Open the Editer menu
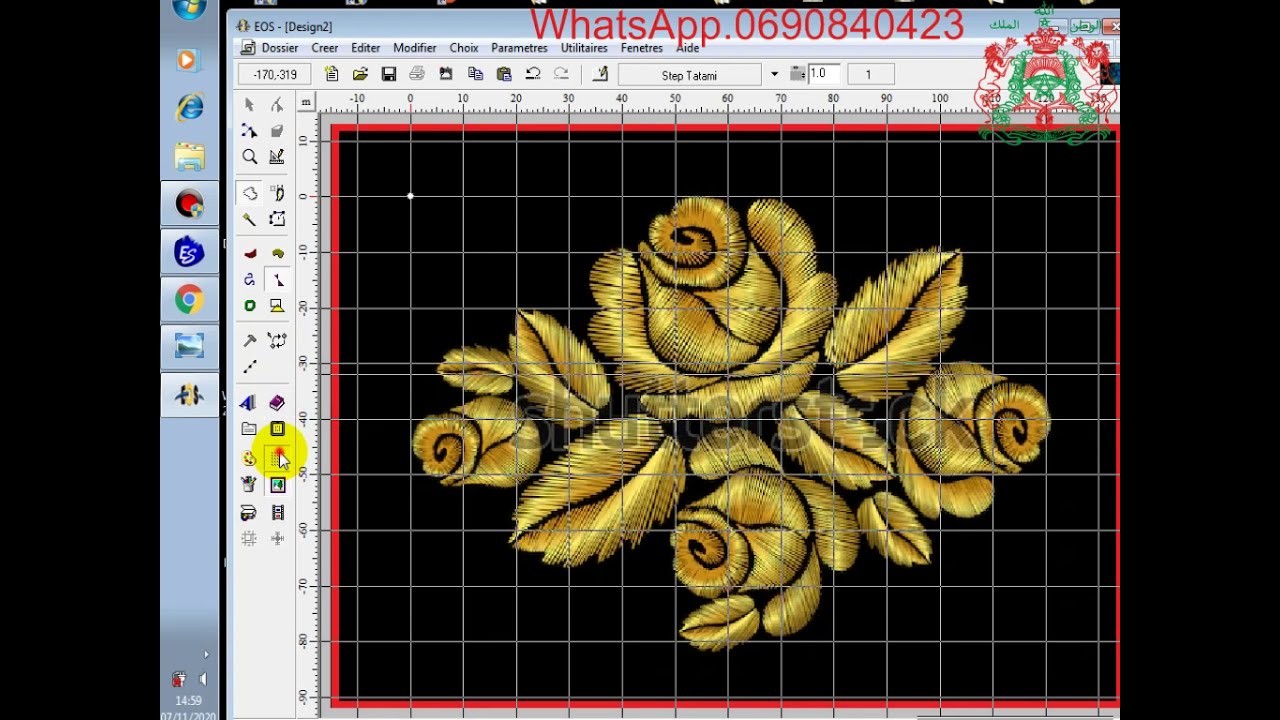The width and height of the screenshot is (1280, 720). 365,48
